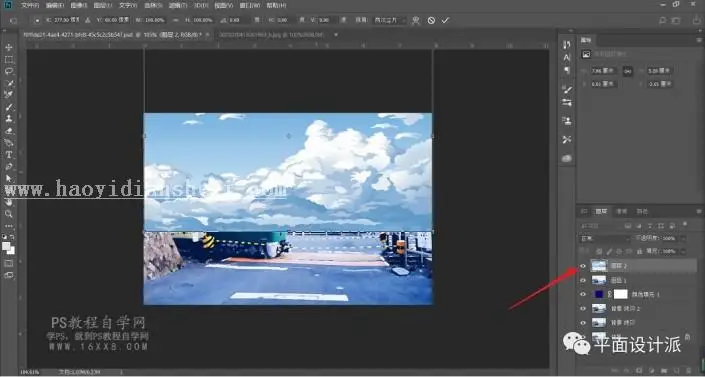This screenshot has width=705, height=377.
Task: Open the Clone Source panel icon in dock
Action: point(567,121)
